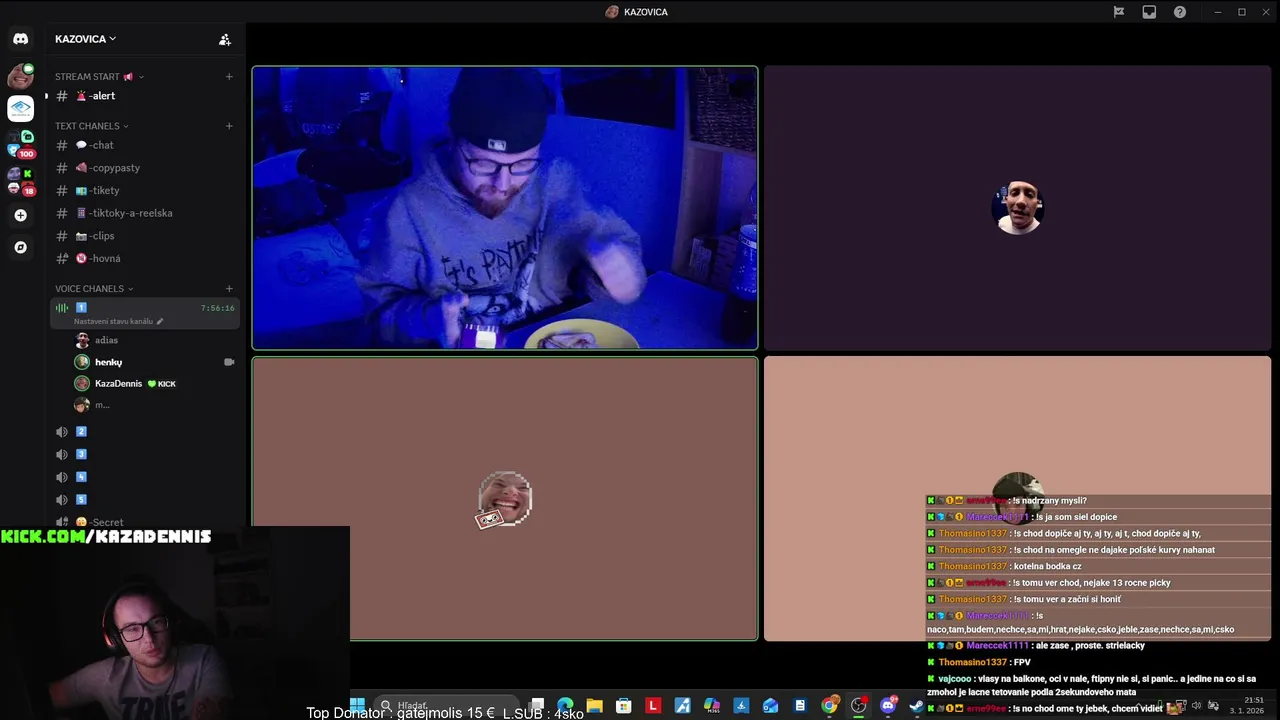Create channel in TEXT CHANELS category
Screen dimensions: 1280x720
coord(229,126)
